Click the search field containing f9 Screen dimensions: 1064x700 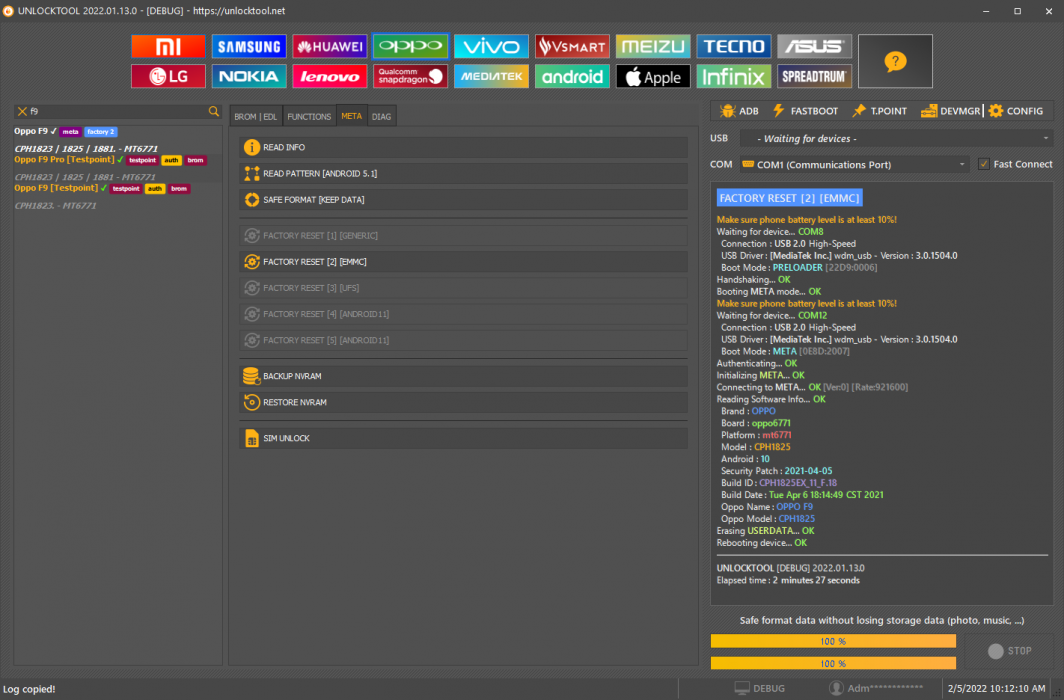click(x=118, y=111)
